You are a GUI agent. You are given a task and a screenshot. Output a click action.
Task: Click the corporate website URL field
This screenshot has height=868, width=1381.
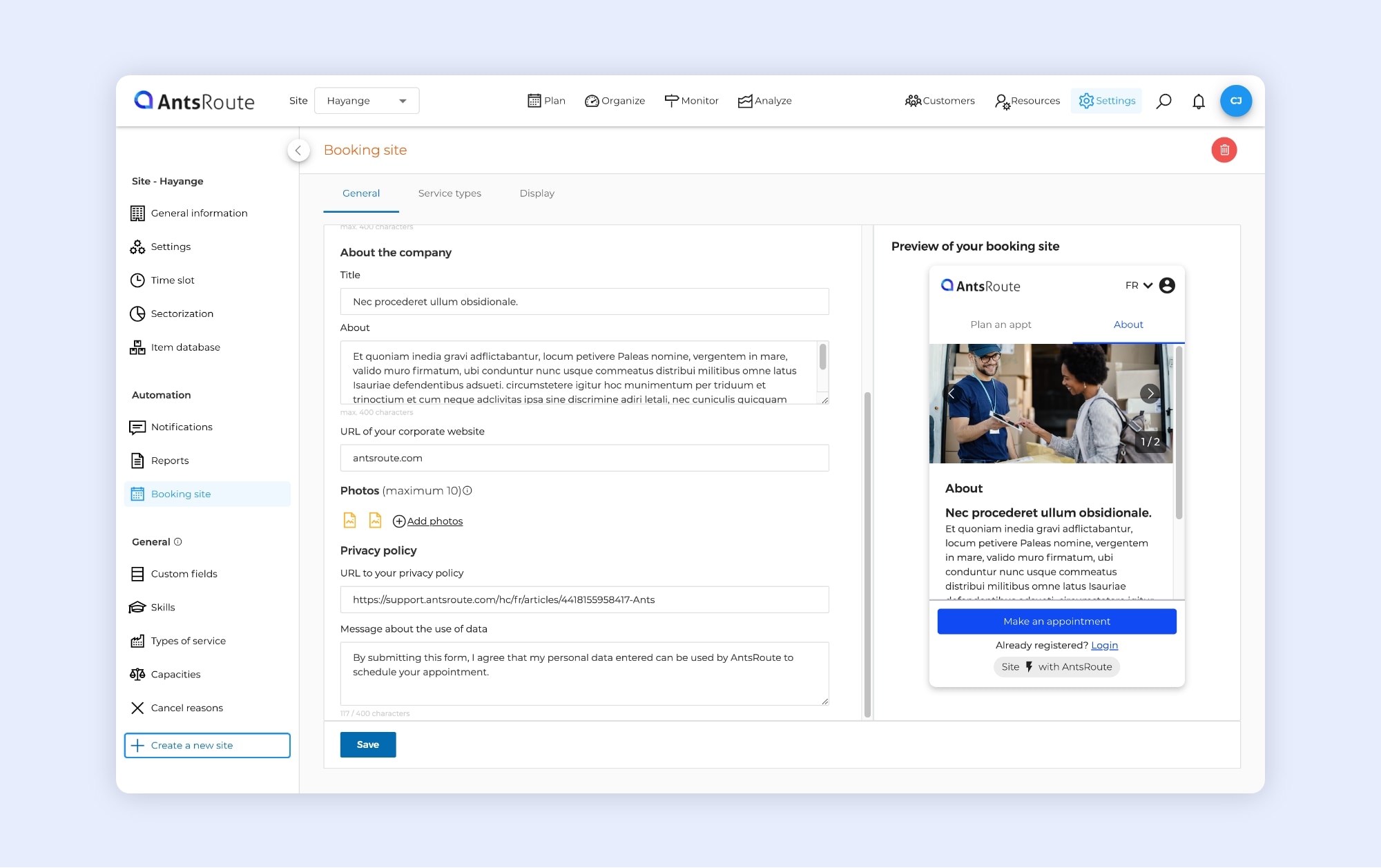coord(584,458)
